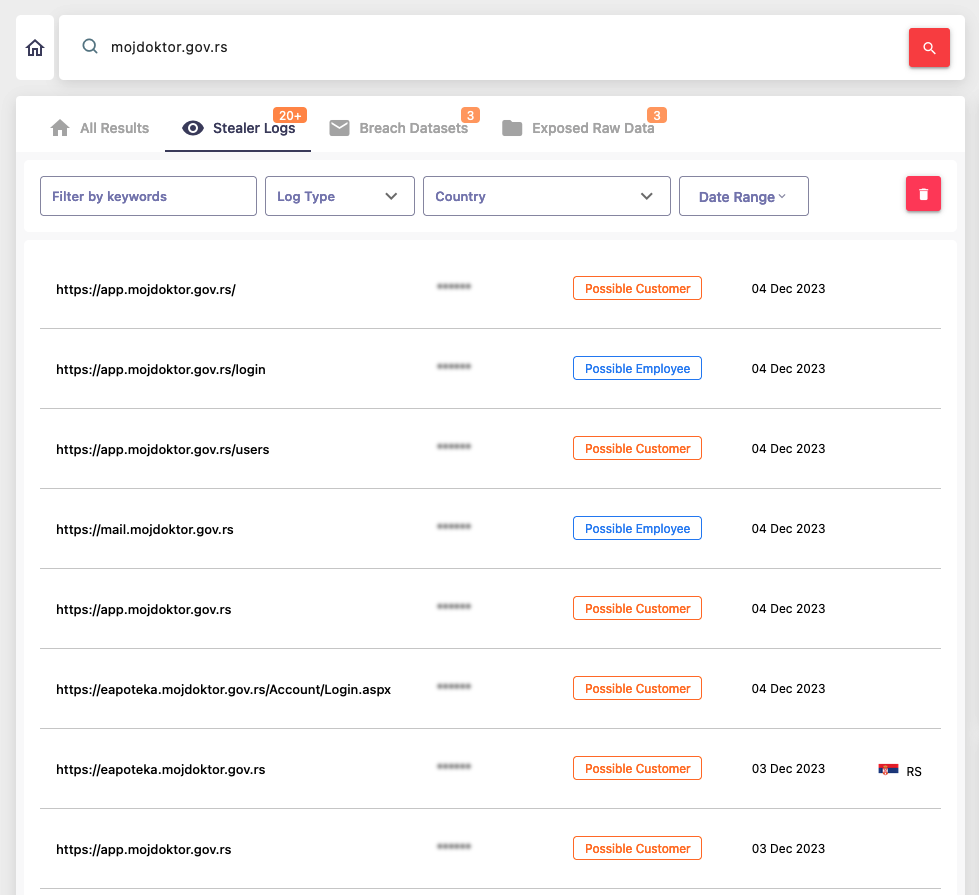
Task: Switch to Breach Datasets tab
Action: point(400,128)
